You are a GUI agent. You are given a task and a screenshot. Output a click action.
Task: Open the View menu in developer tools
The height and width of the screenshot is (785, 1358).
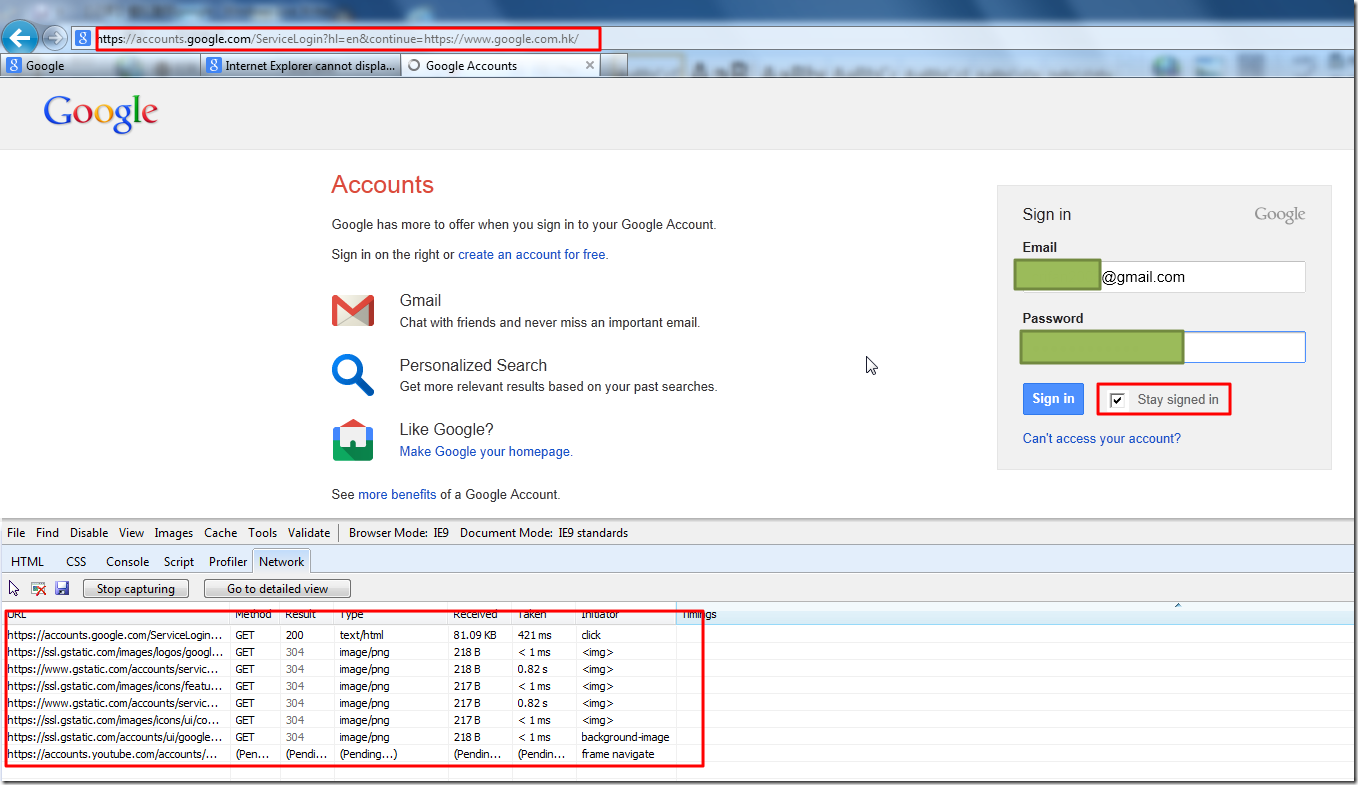click(131, 533)
